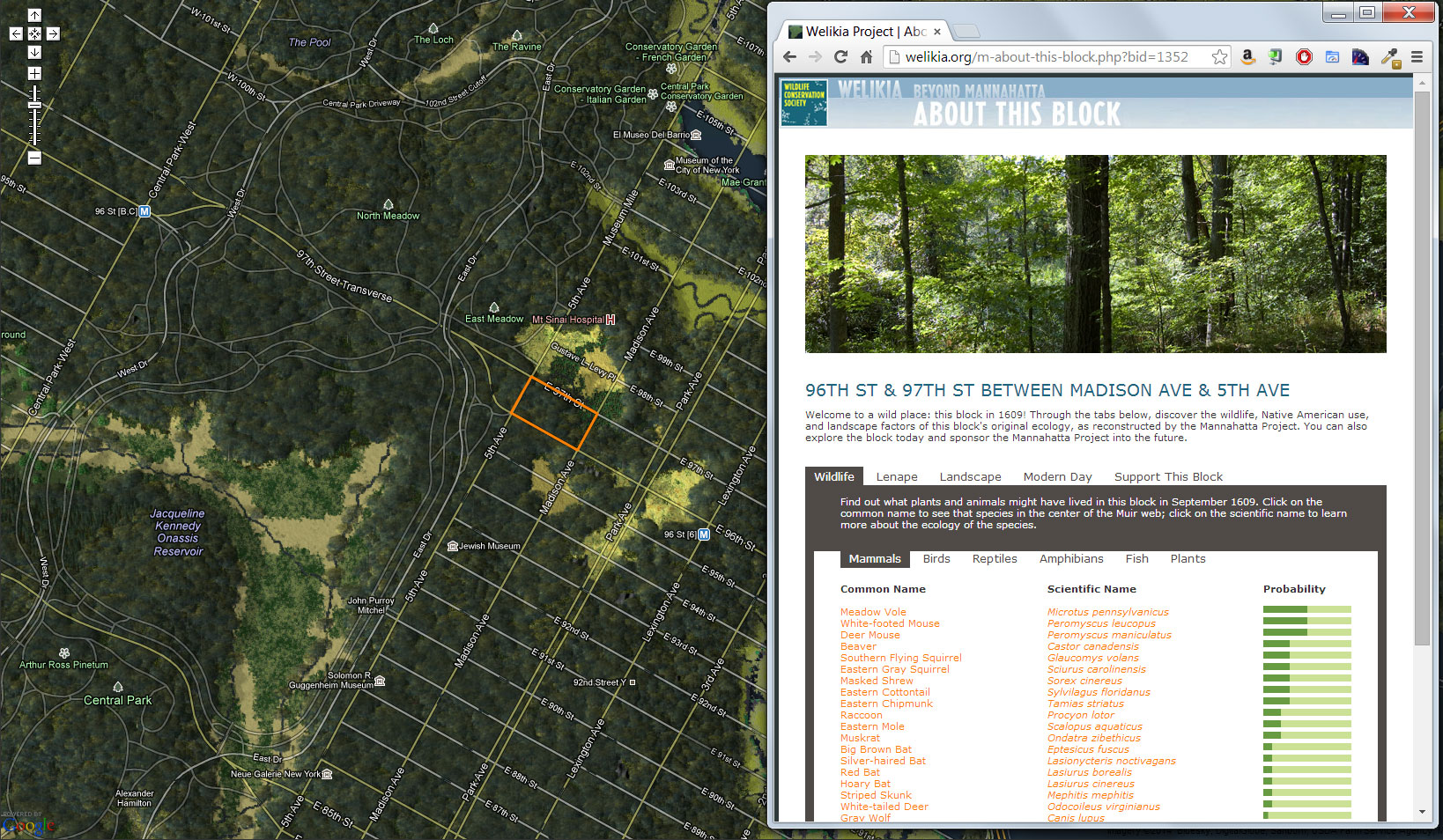1443x840 pixels.
Task: Click the scrollbar down arrow
Action: [1421, 812]
